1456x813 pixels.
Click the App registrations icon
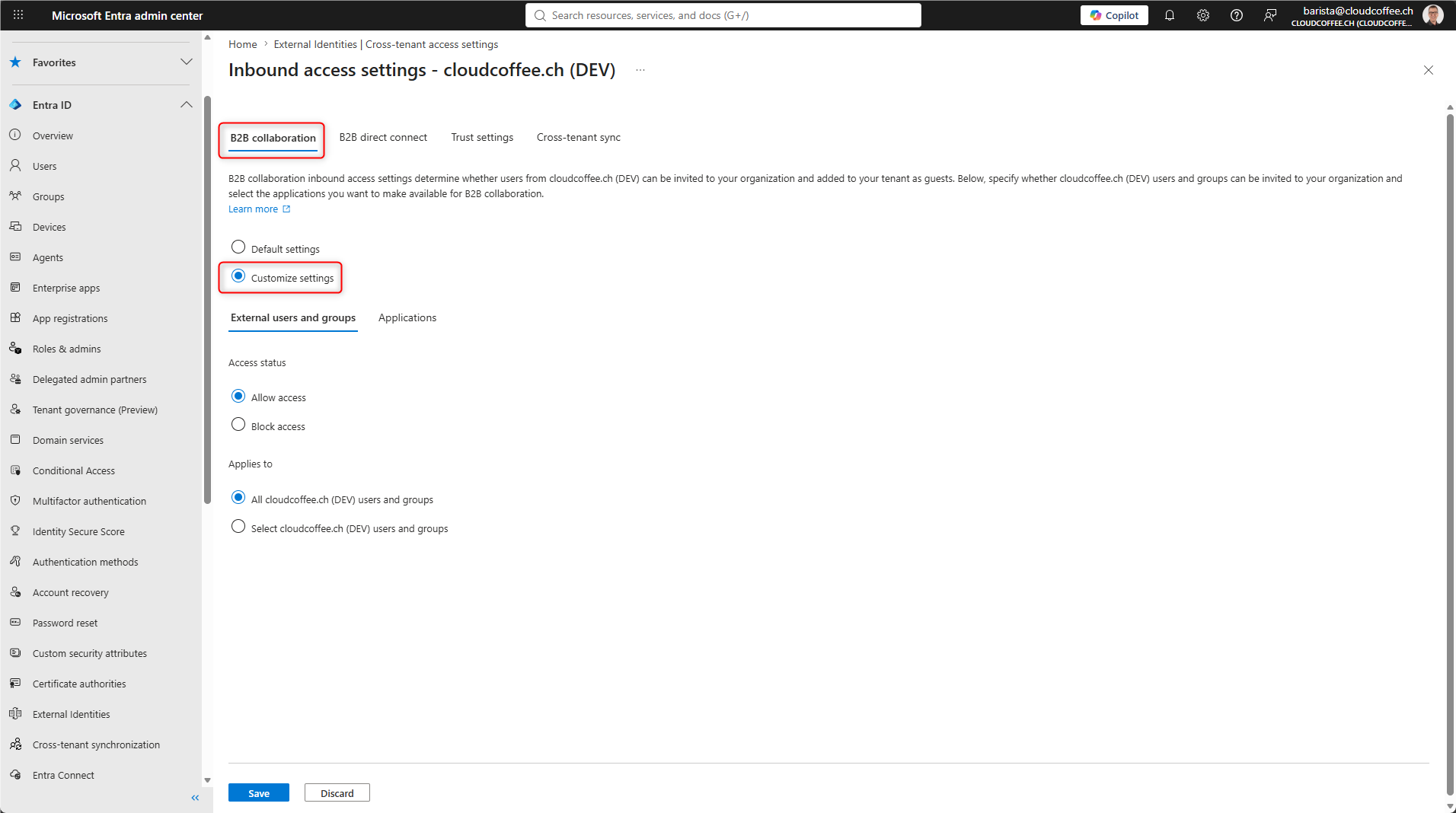(x=15, y=318)
